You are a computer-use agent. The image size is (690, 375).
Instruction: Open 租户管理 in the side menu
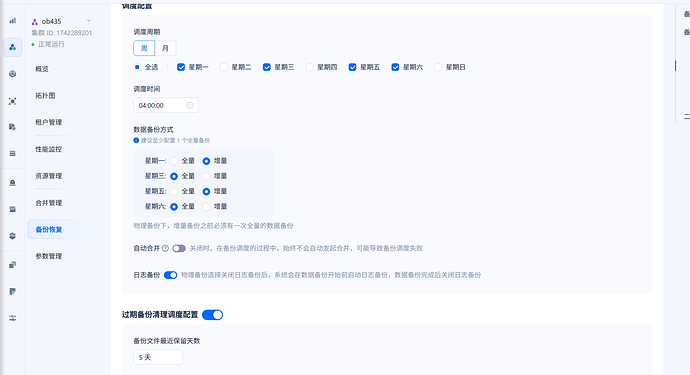pyautogui.click(x=48, y=122)
